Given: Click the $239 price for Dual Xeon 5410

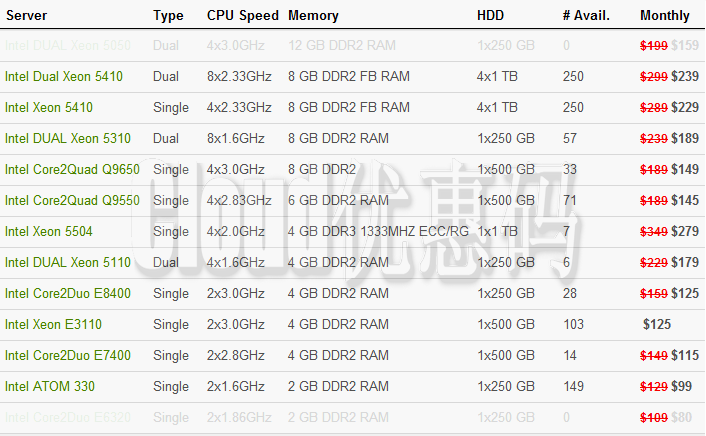Looking at the screenshot, I should 685,76.
